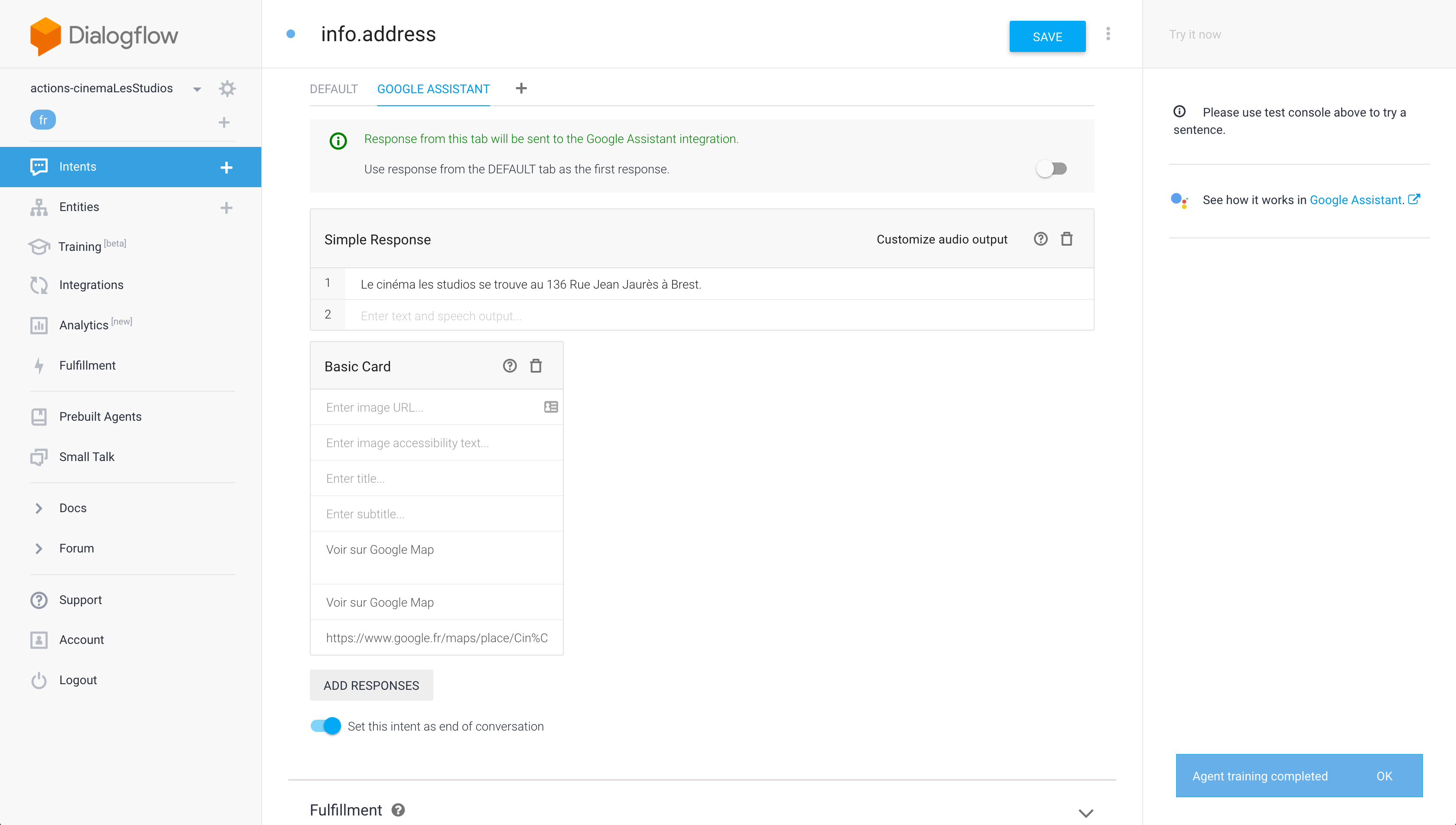Click the Enter subtitle field
Image resolution: width=1456 pixels, height=825 pixels.
[437, 514]
